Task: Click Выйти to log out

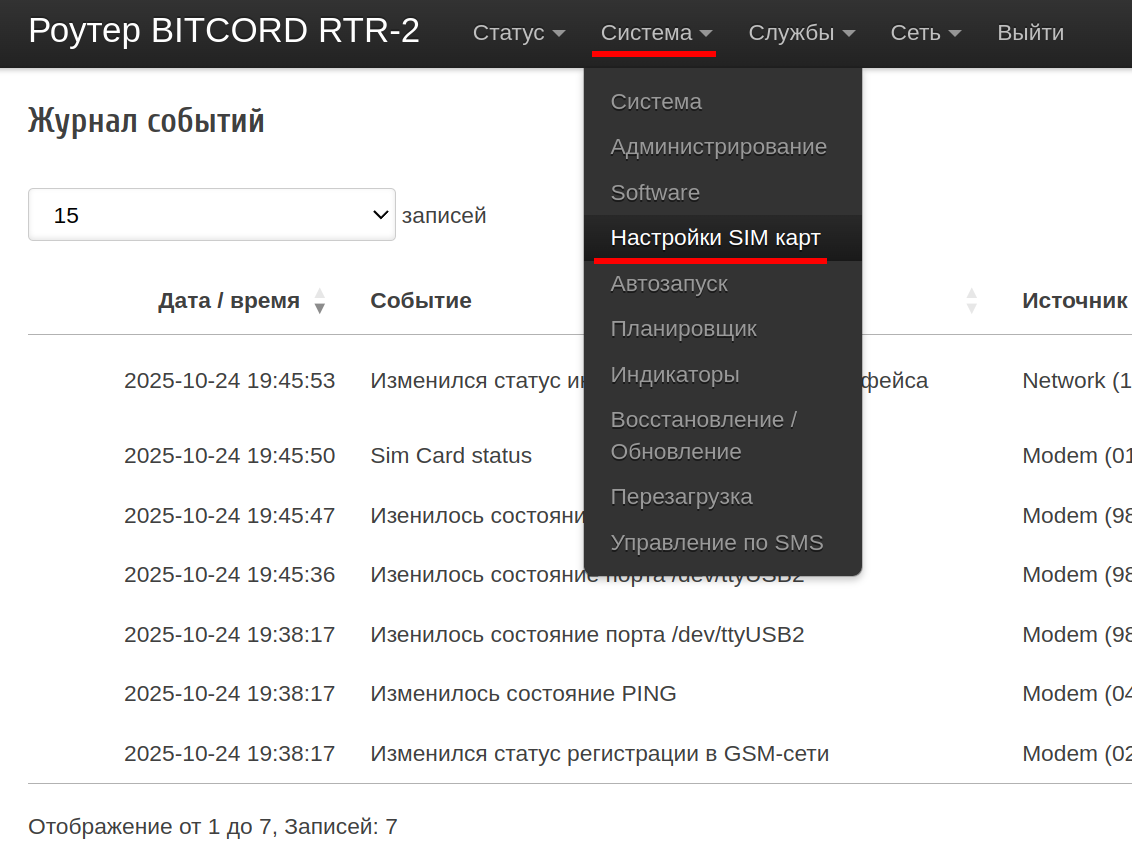Action: click(x=1030, y=33)
